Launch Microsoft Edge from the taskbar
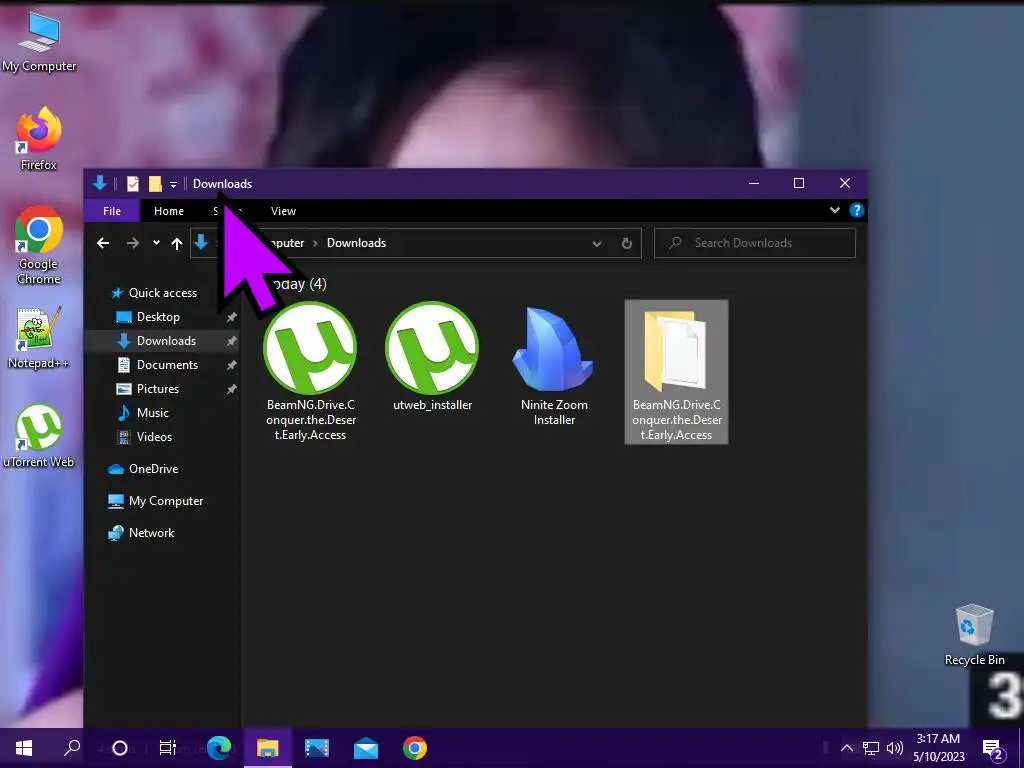 (219, 748)
